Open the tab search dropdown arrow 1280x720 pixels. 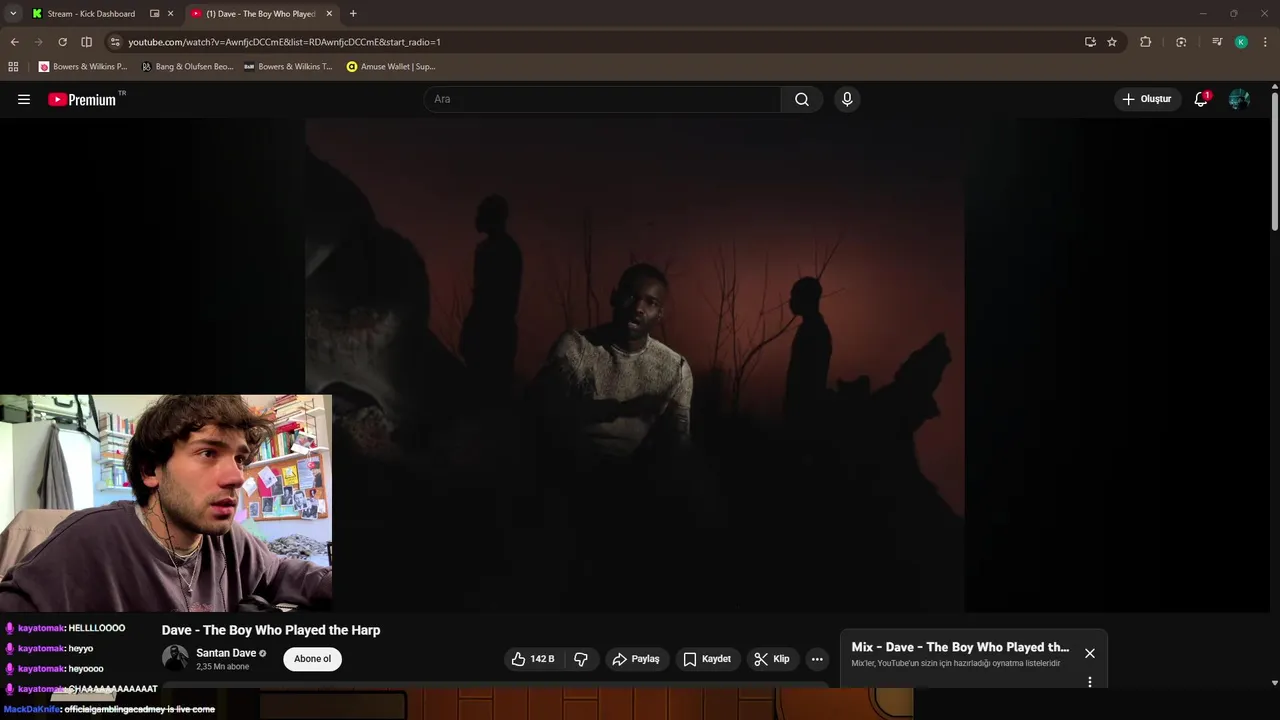pos(13,13)
